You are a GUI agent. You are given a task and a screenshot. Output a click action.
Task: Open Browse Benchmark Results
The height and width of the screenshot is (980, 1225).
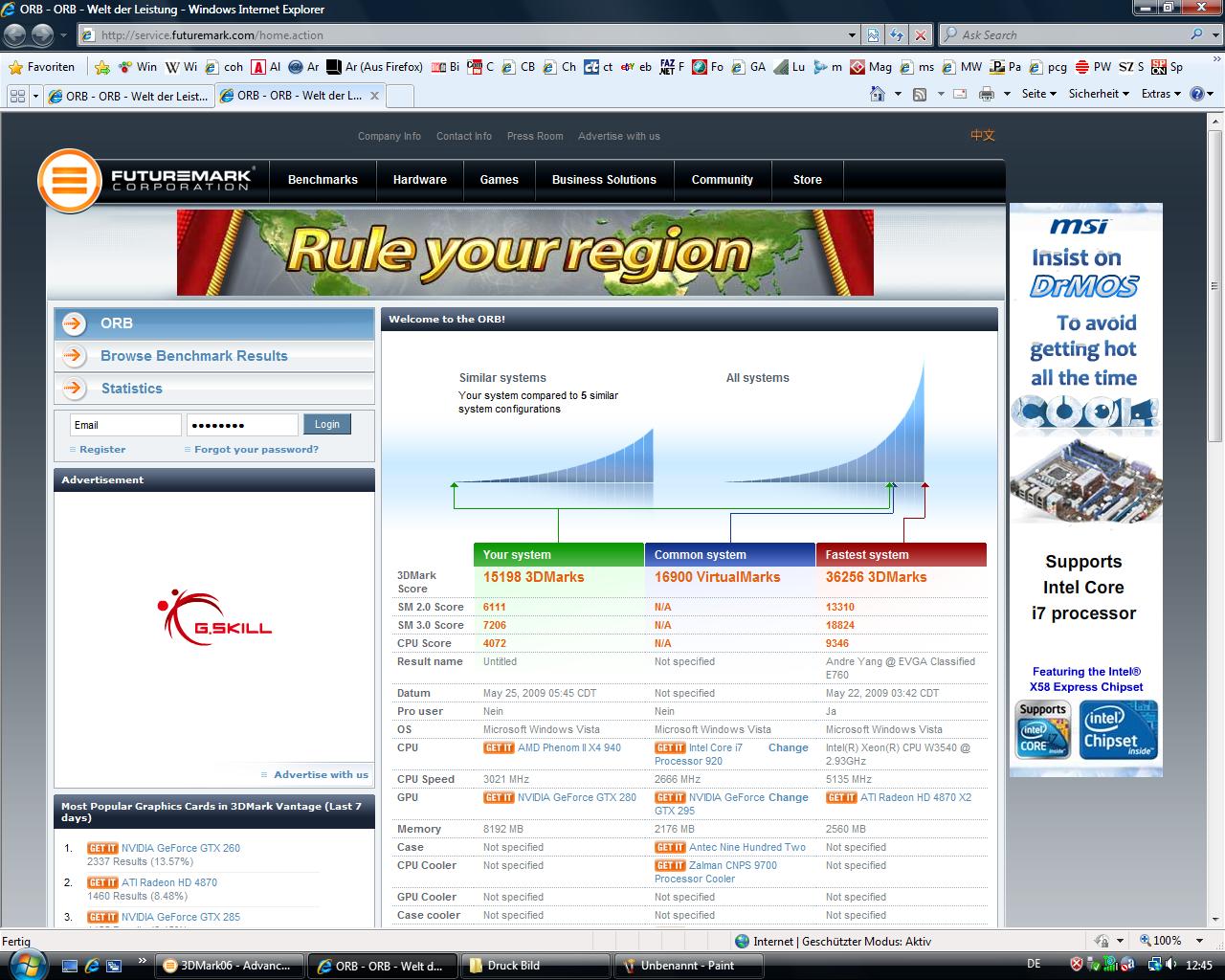(x=214, y=356)
